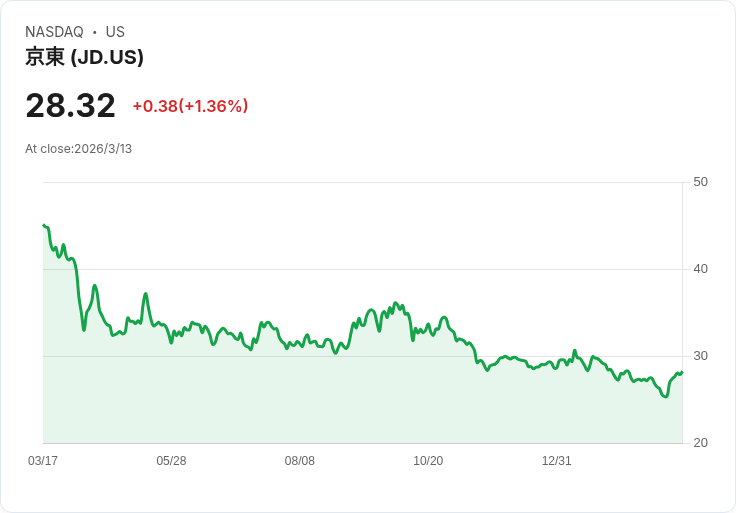Select the 10/20 date axis label

(428, 461)
